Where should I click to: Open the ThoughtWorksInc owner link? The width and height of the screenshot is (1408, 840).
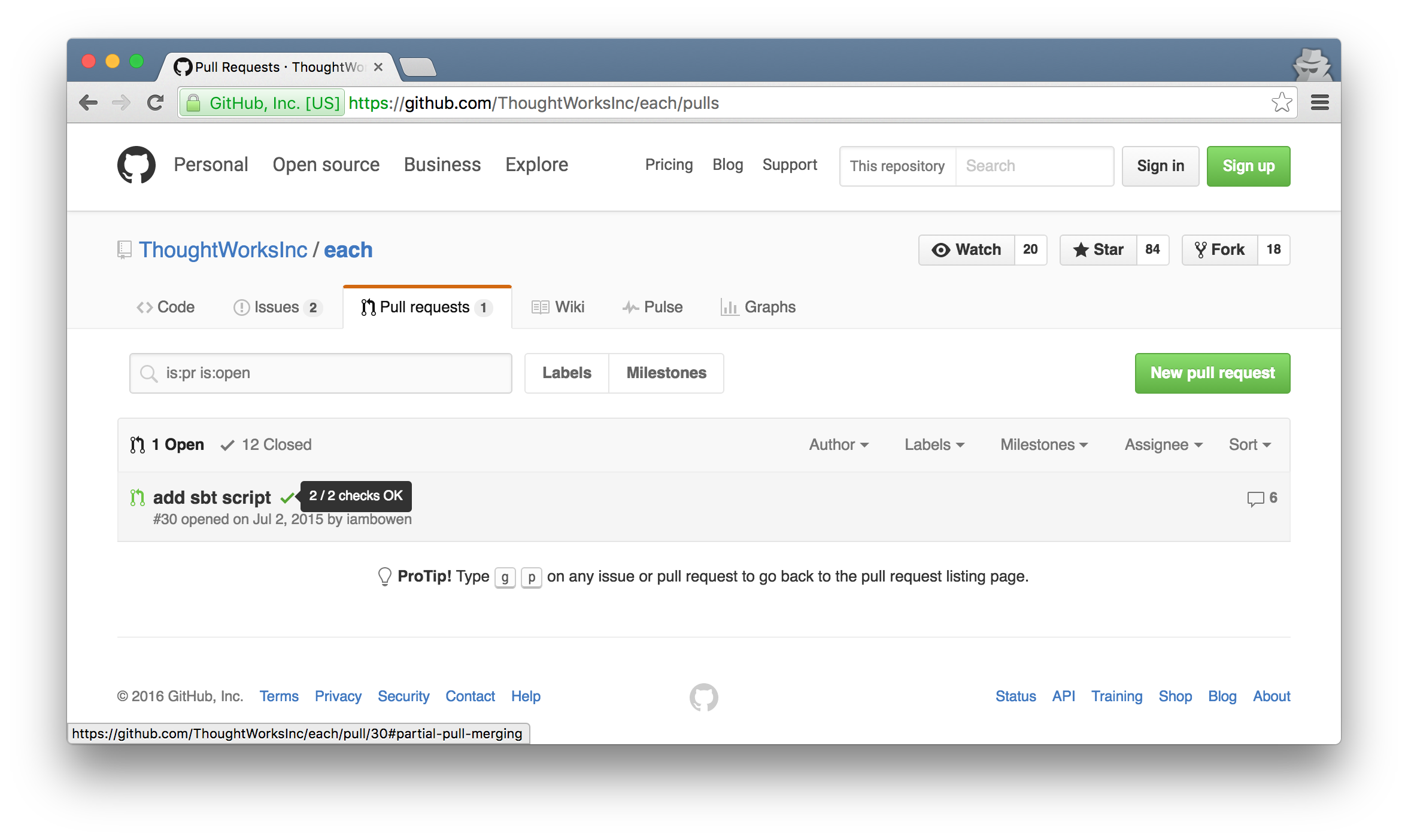(x=223, y=249)
